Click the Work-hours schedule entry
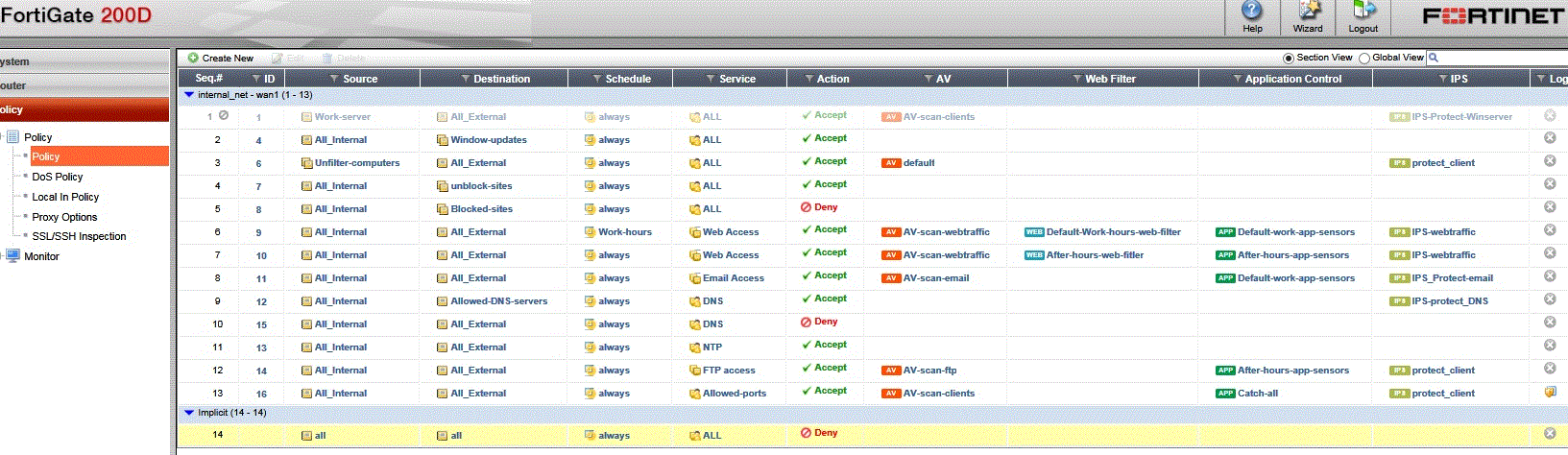1568x455 pixels. (624, 232)
